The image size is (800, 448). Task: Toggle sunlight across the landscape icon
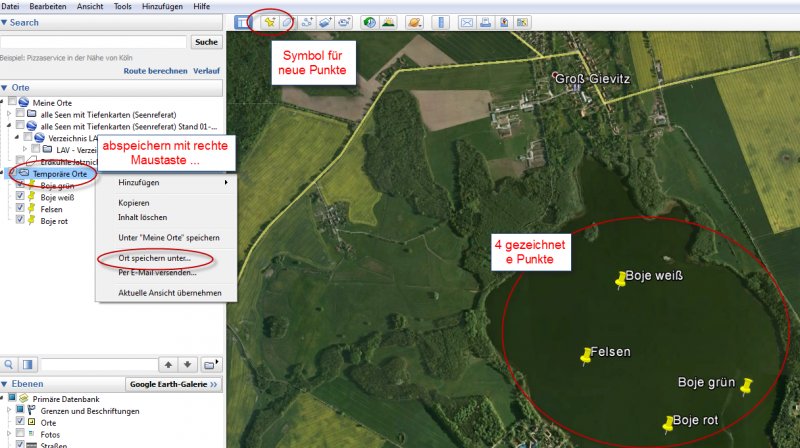click(389, 22)
